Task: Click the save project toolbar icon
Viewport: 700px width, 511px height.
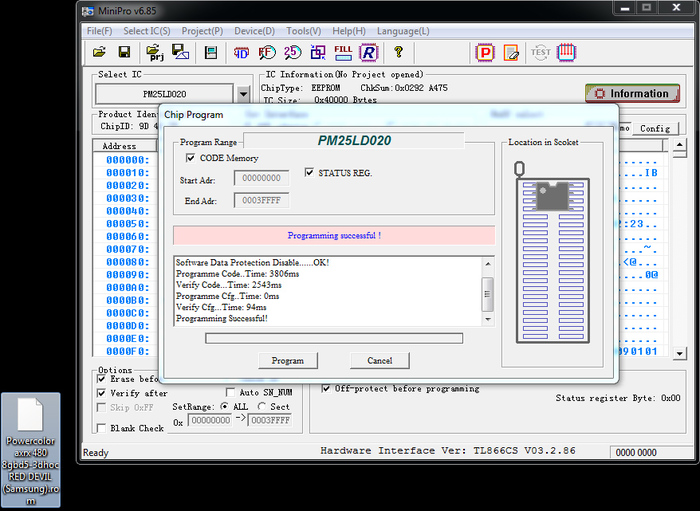Action: pos(180,53)
